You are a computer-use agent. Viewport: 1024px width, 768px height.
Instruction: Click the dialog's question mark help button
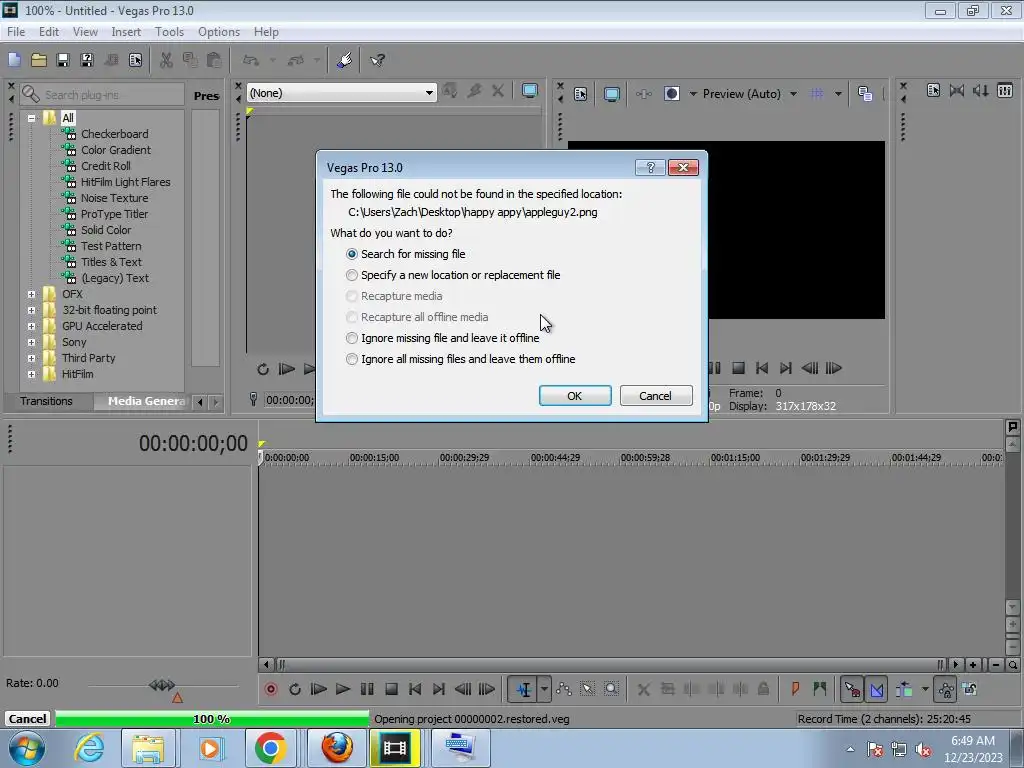(x=650, y=168)
